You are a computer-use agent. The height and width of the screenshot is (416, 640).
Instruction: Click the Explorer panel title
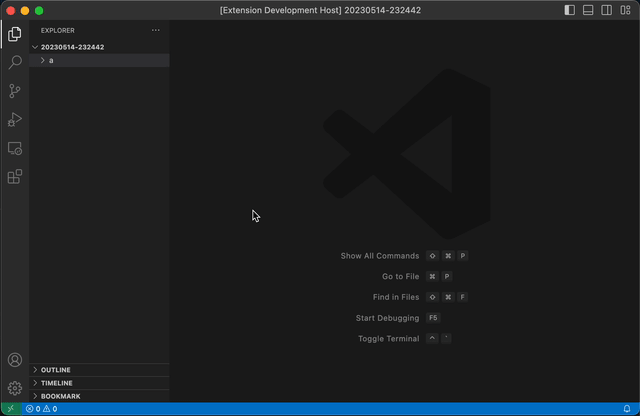click(x=58, y=30)
